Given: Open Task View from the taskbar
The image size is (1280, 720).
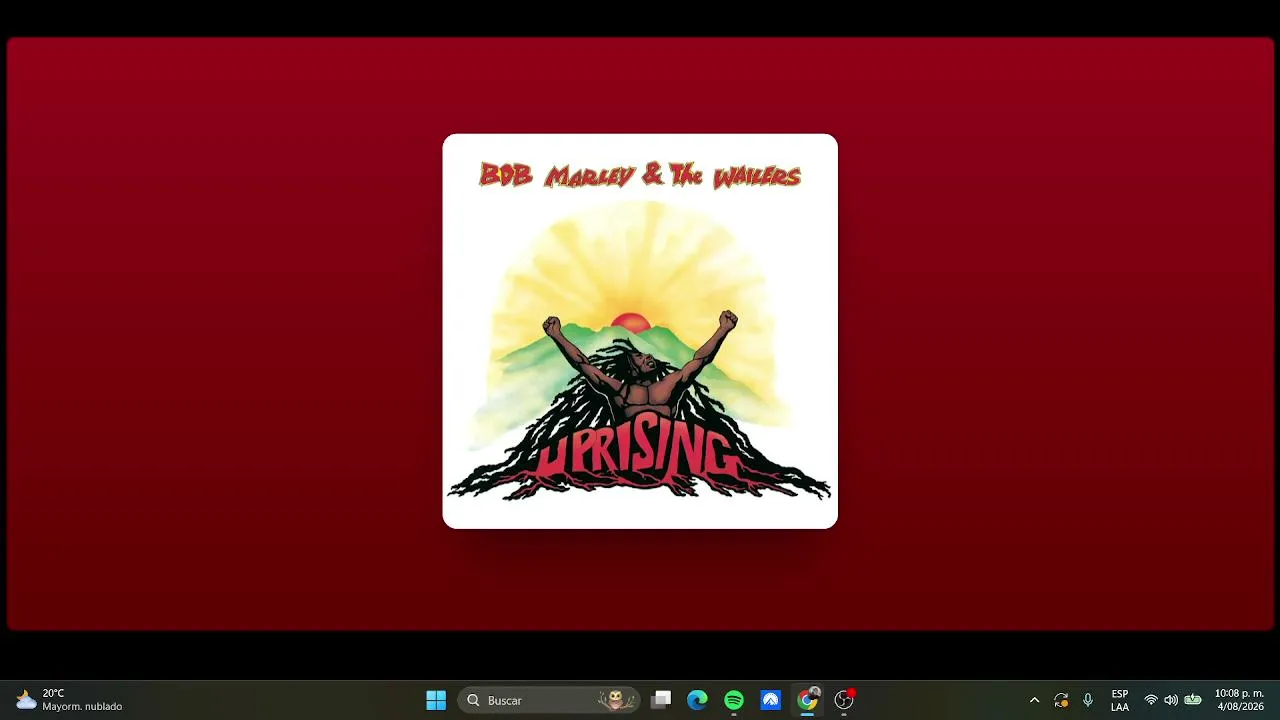Looking at the screenshot, I should tap(661, 700).
